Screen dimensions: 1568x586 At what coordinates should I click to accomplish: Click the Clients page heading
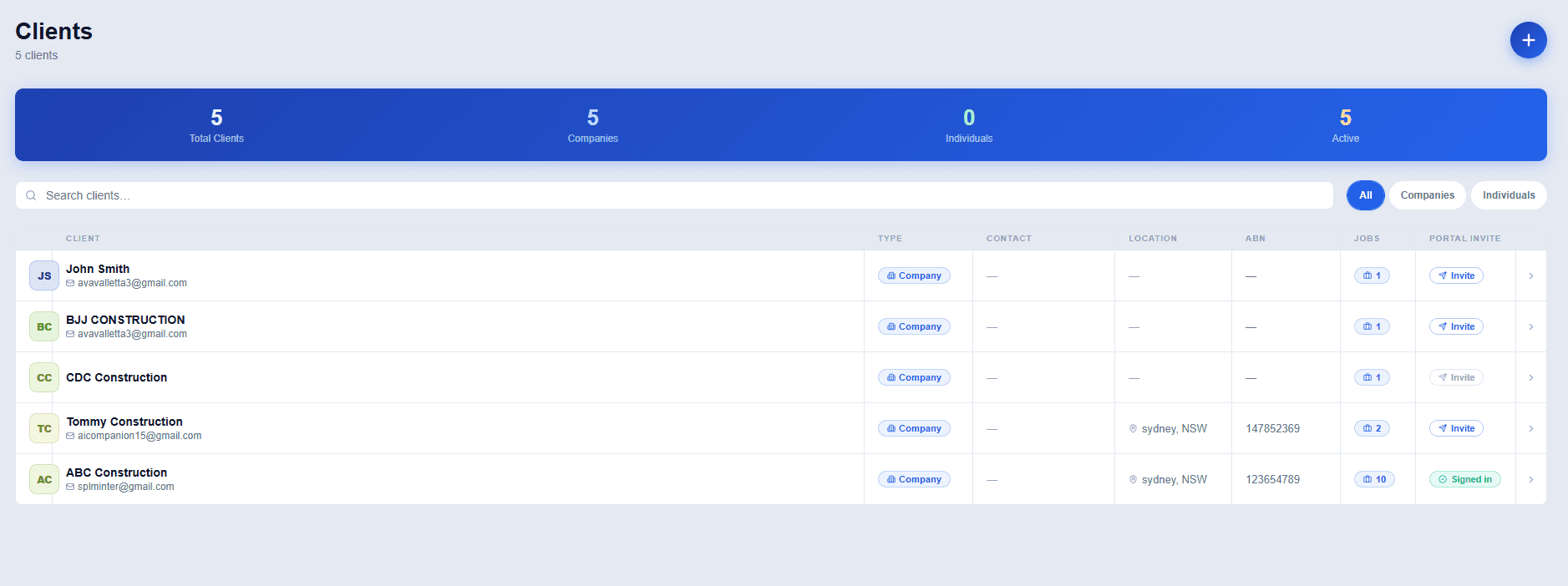tap(53, 31)
